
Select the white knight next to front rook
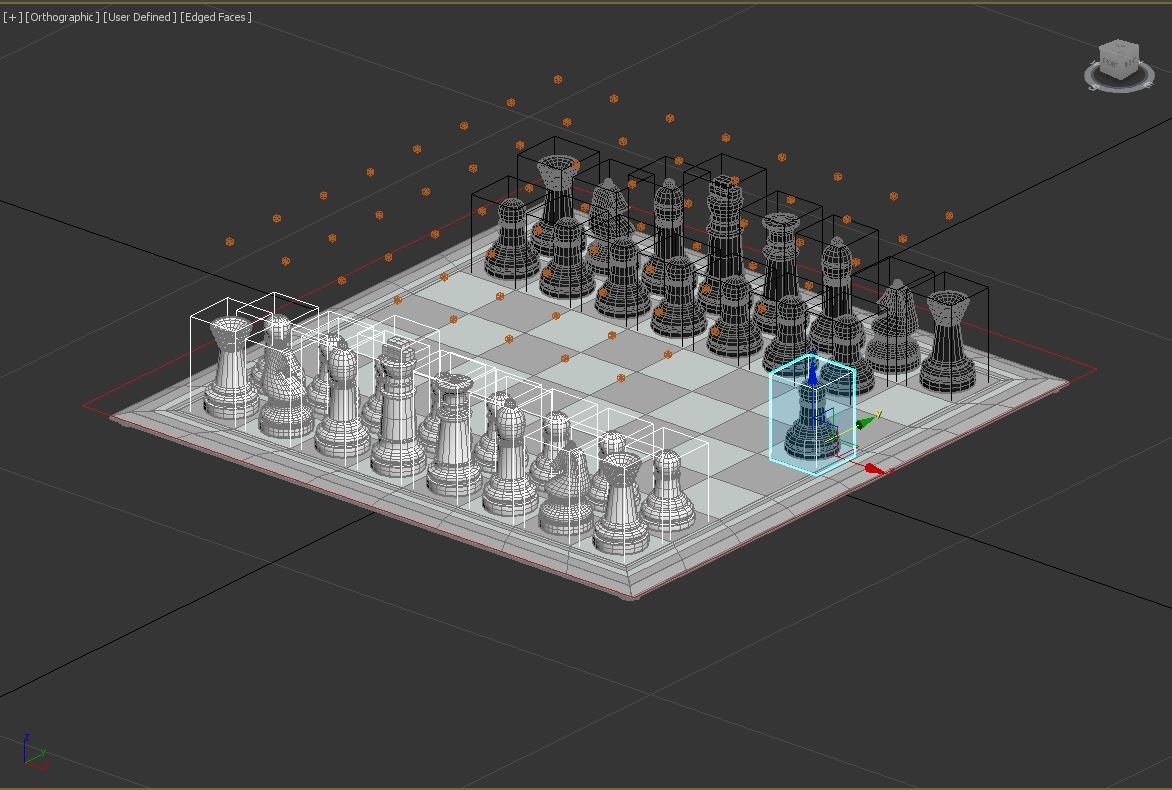(x=566, y=495)
